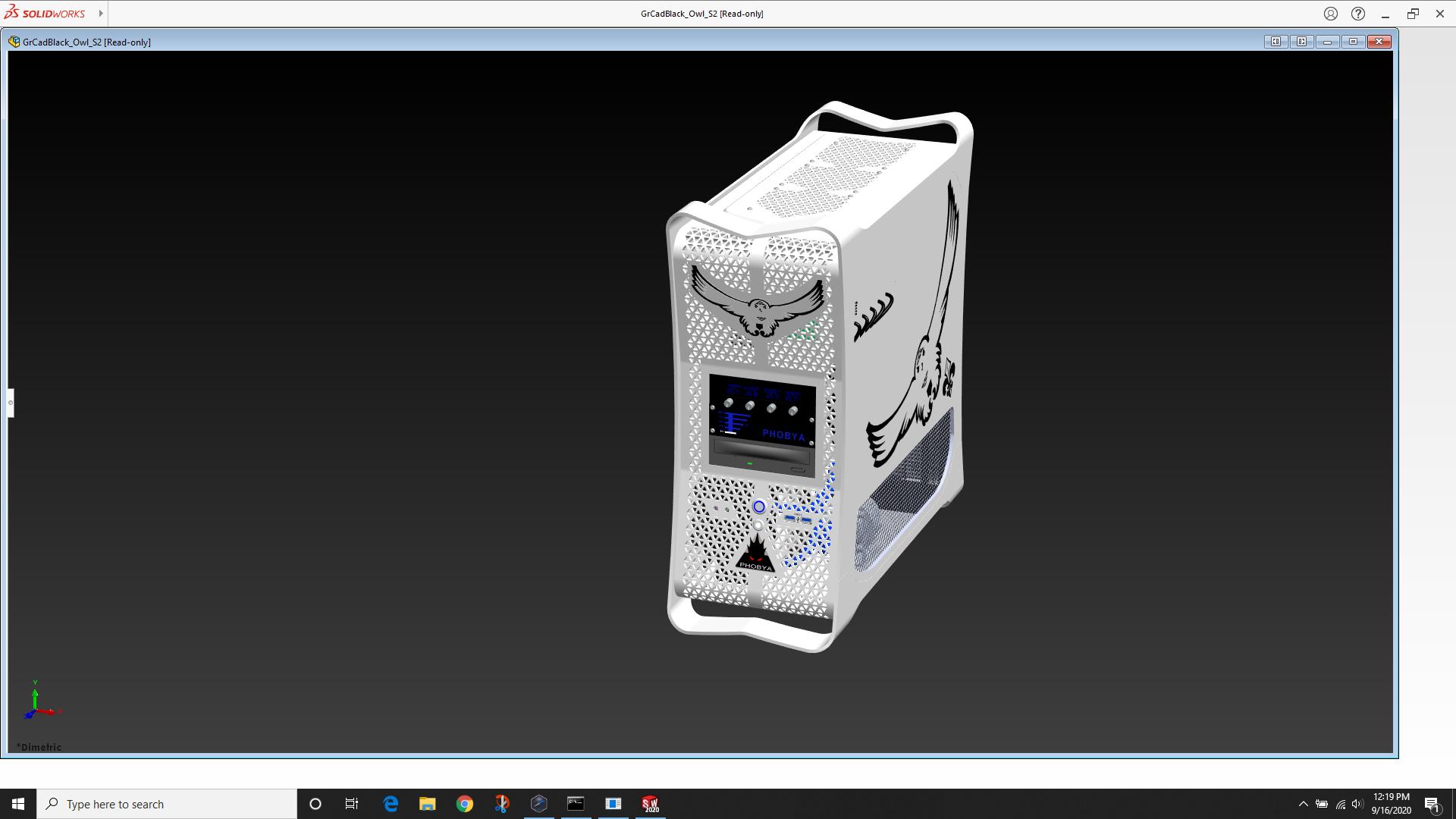Click the assembly icon in document title

click(x=14, y=42)
